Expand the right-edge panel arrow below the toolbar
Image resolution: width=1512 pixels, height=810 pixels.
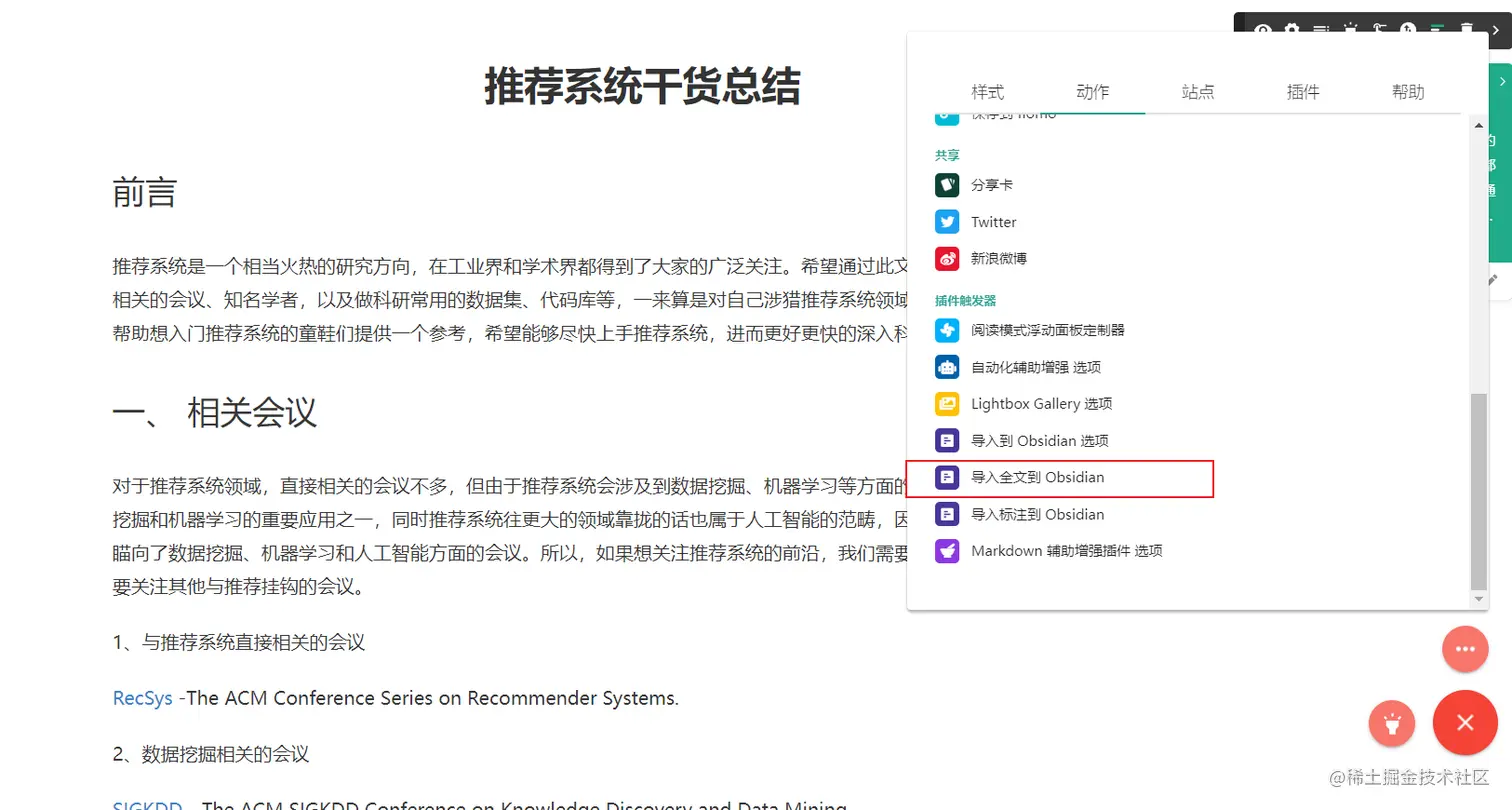point(1503,80)
